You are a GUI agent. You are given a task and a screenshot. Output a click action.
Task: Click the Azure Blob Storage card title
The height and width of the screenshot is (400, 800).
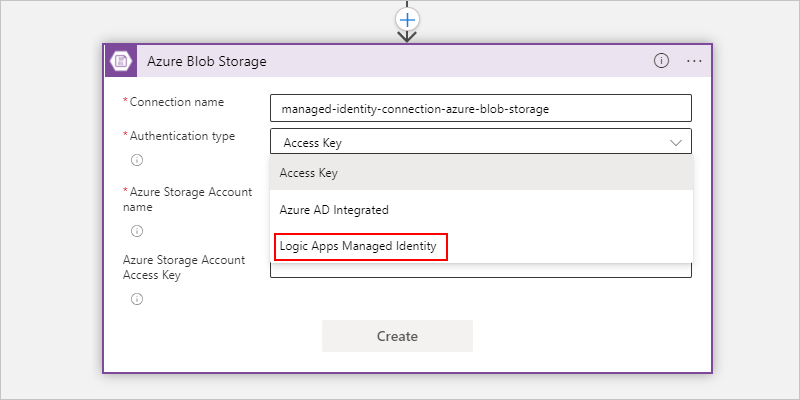207,62
